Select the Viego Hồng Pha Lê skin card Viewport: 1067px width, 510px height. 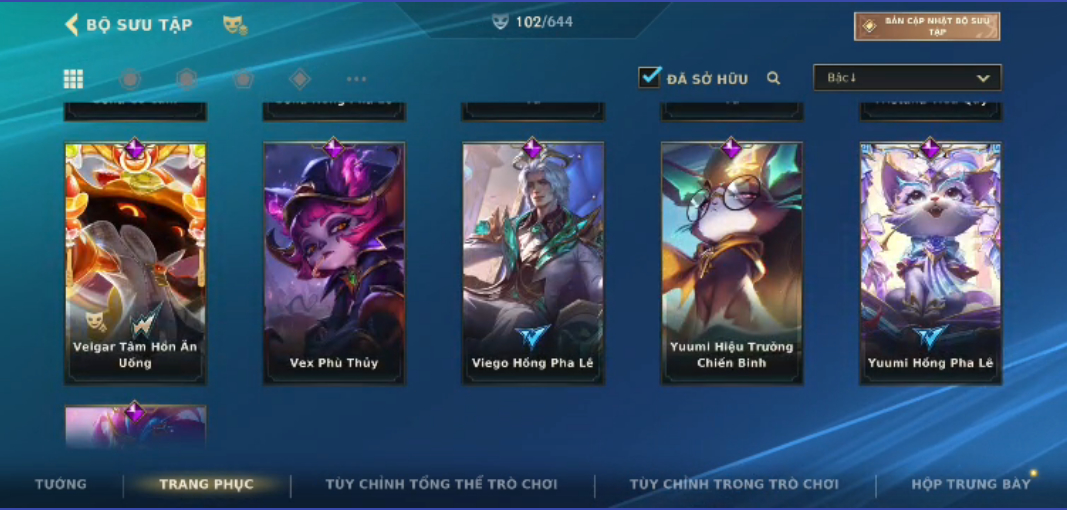click(533, 264)
